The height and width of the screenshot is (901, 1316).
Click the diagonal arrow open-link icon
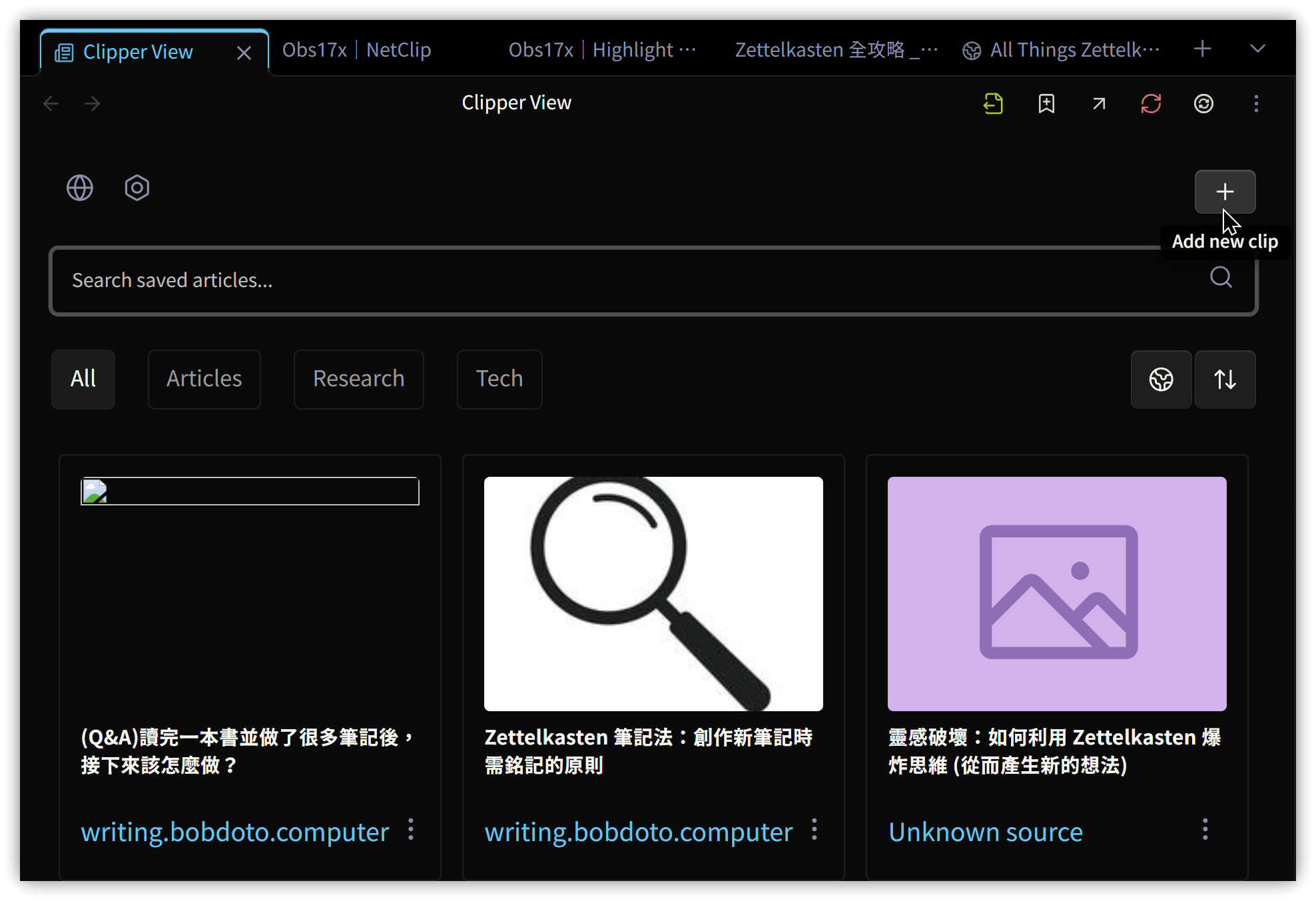tap(1099, 104)
